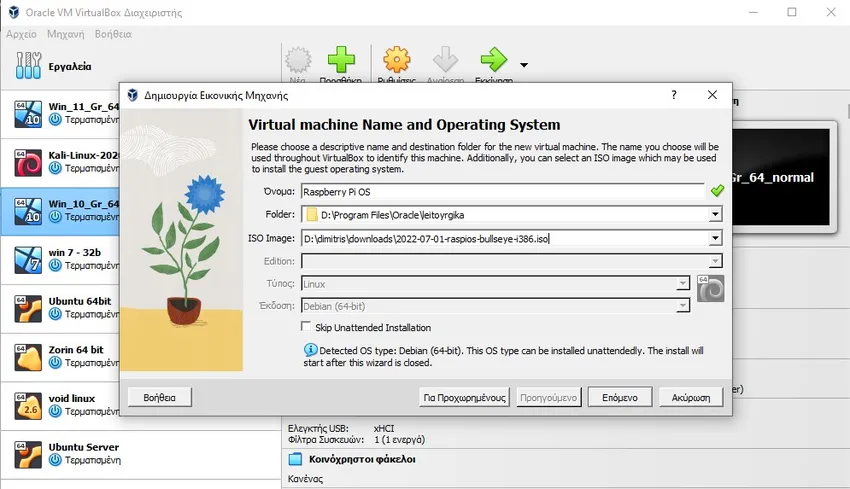Open the ISO Image dropdown

(x=716, y=238)
